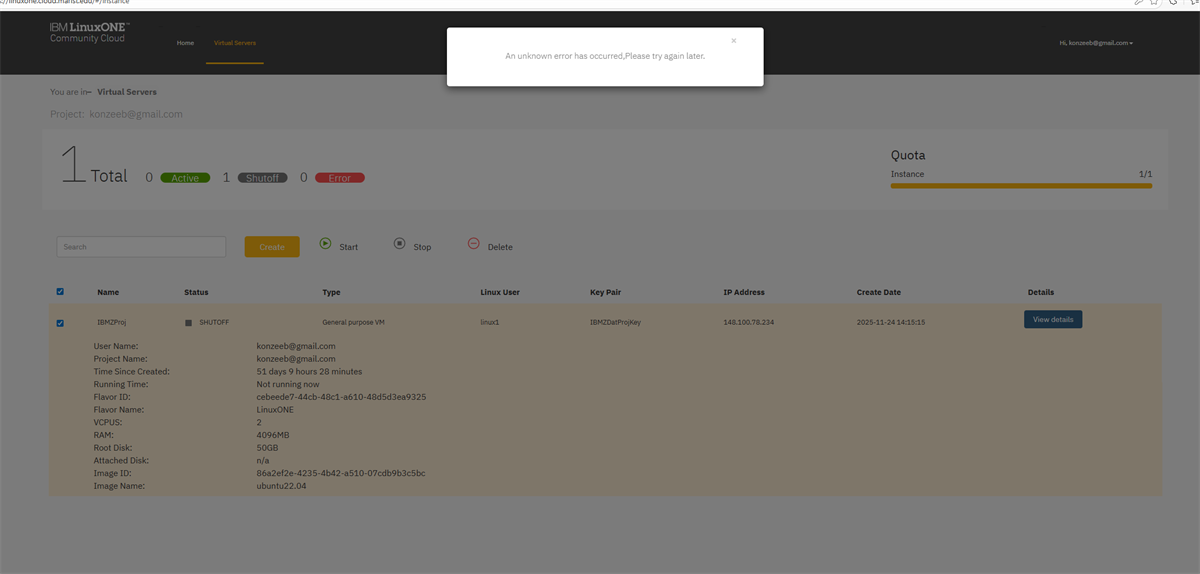Click the Key Pair column header
The width and height of the screenshot is (1200, 574).
[x=605, y=292]
